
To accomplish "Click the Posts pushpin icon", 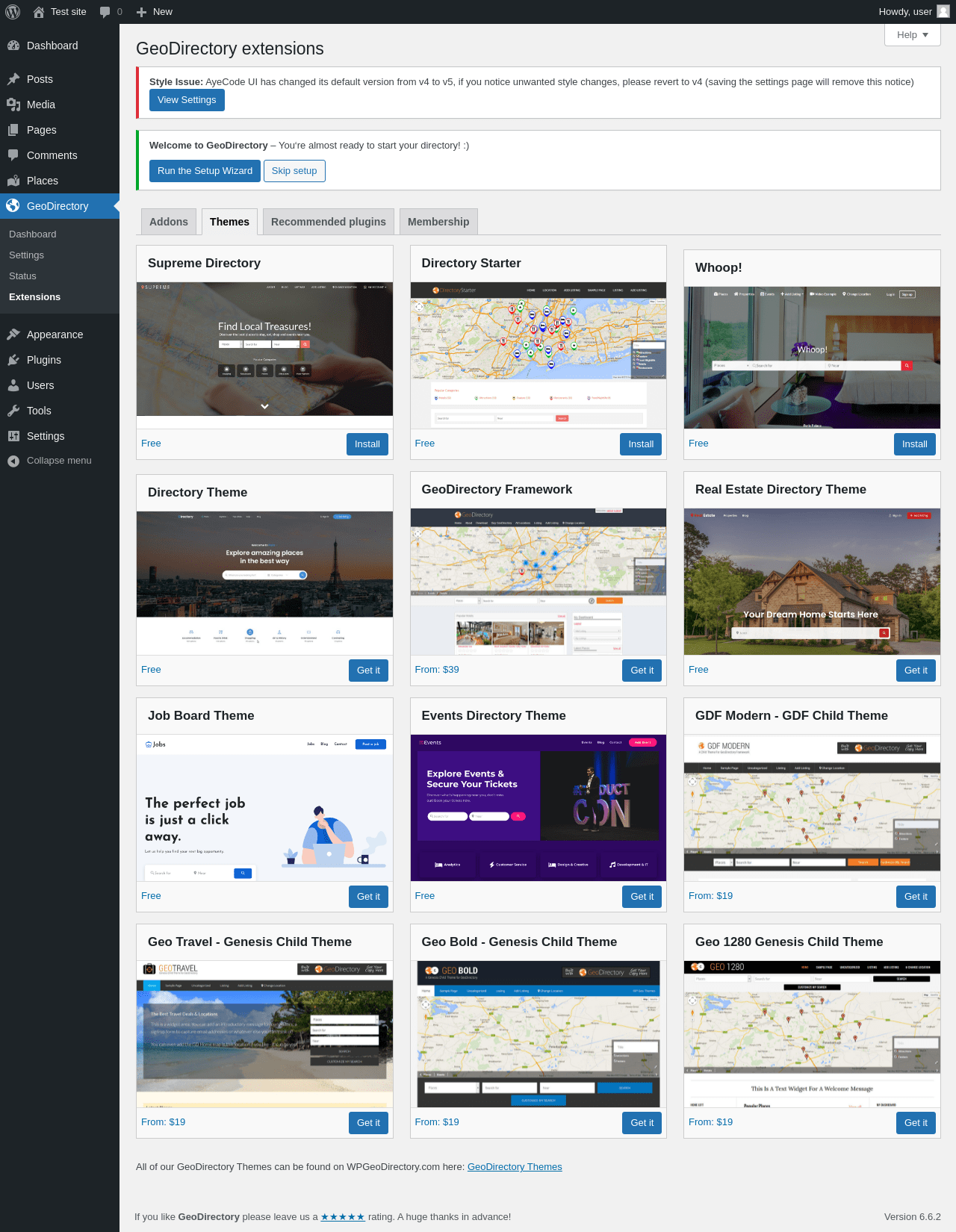I will [x=13, y=79].
